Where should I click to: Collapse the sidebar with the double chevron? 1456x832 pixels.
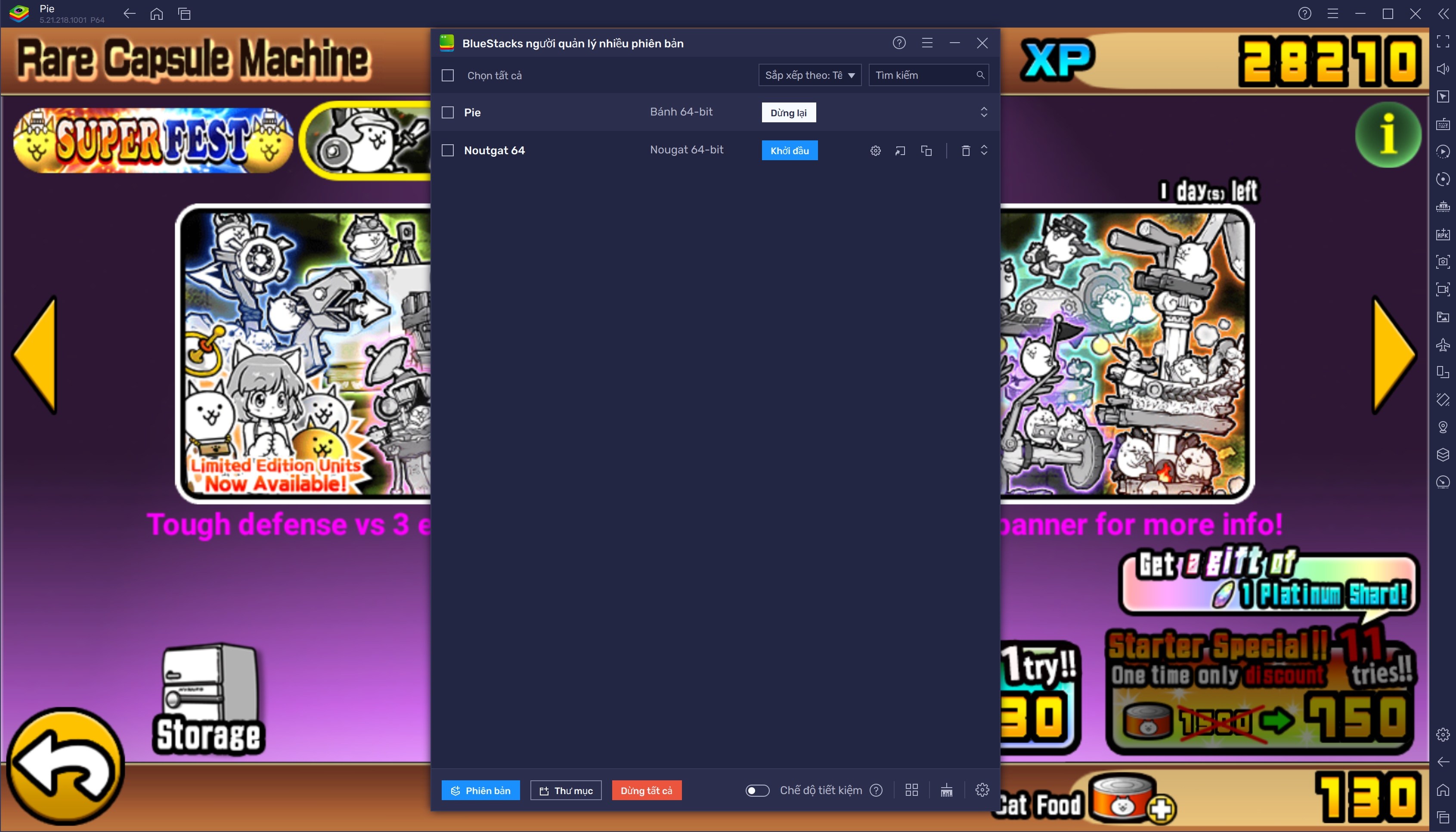pos(1443,13)
